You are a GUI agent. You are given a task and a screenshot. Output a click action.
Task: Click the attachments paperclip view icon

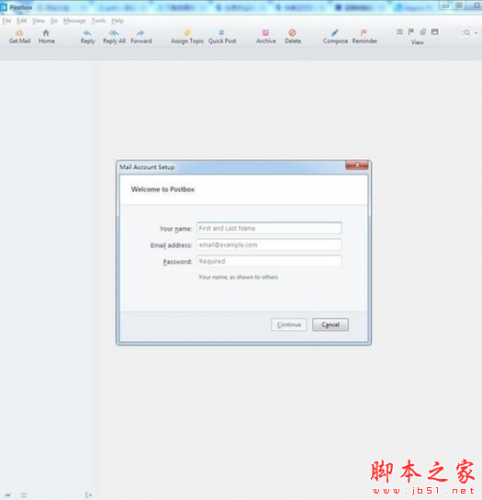(423, 32)
